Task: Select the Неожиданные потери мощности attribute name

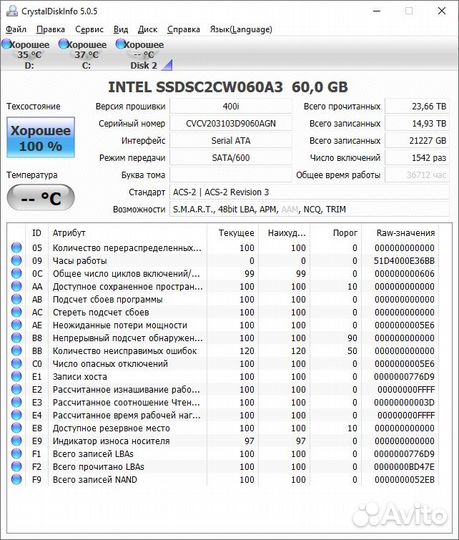Action: (120, 325)
